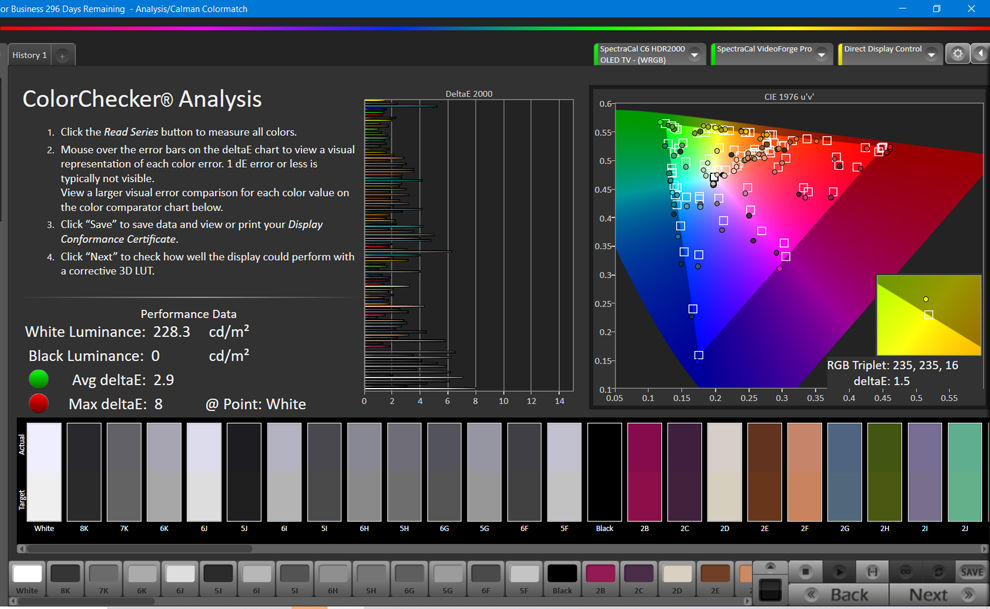Open the settings gear in the top toolbar
The width and height of the screenshot is (990, 609).
click(957, 54)
